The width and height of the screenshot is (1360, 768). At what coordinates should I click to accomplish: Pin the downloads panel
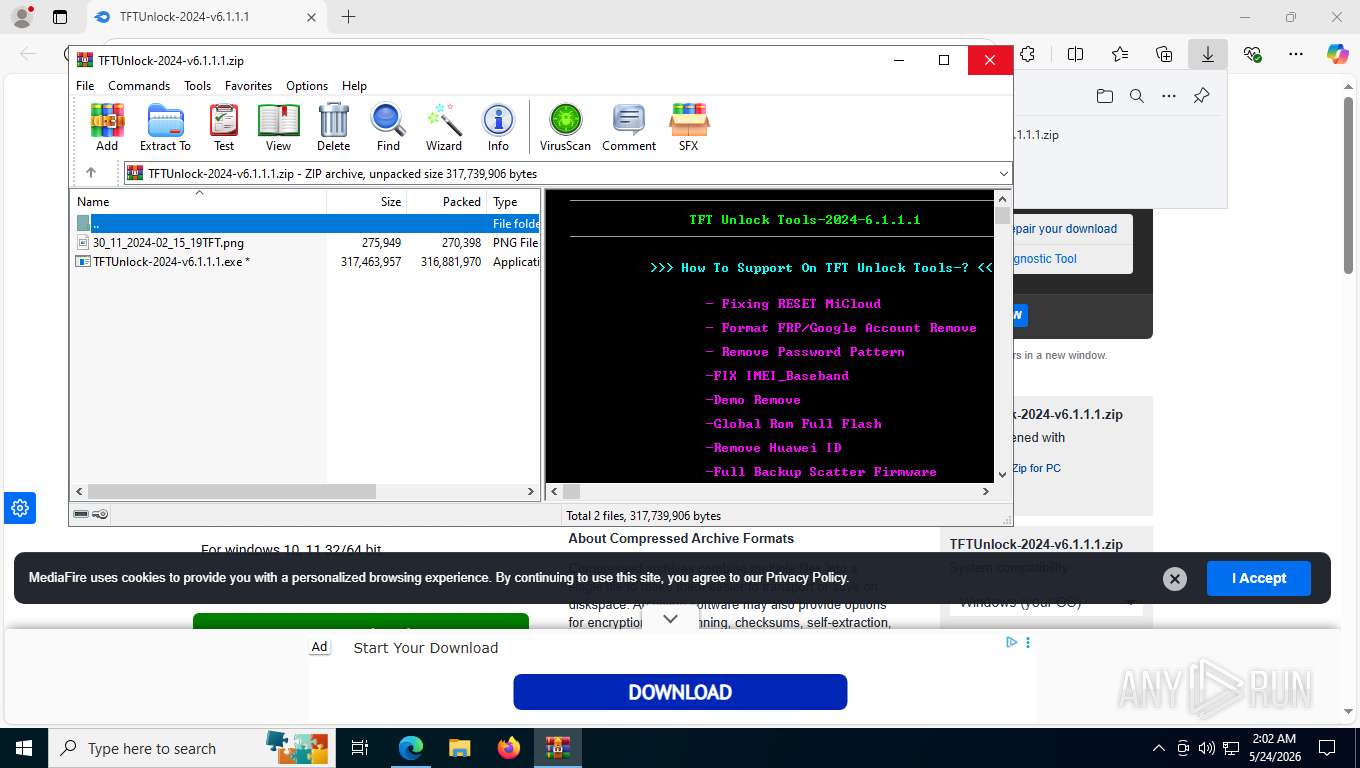point(1202,96)
